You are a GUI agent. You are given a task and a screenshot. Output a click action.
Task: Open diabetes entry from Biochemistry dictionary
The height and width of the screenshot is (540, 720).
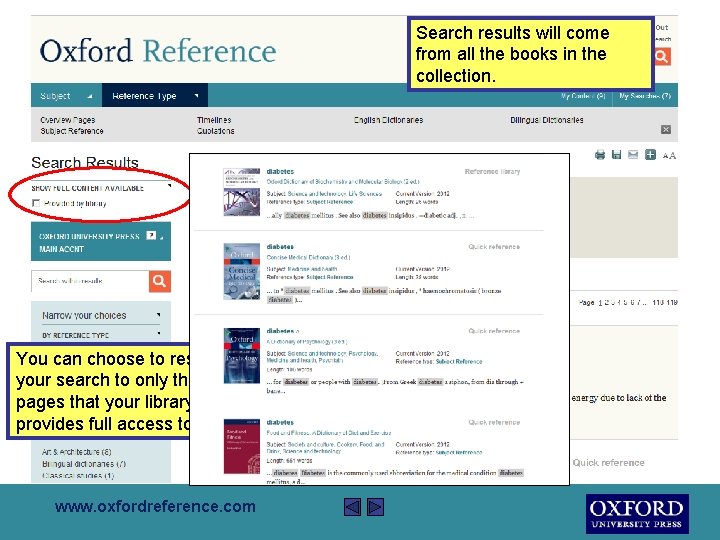click(280, 171)
